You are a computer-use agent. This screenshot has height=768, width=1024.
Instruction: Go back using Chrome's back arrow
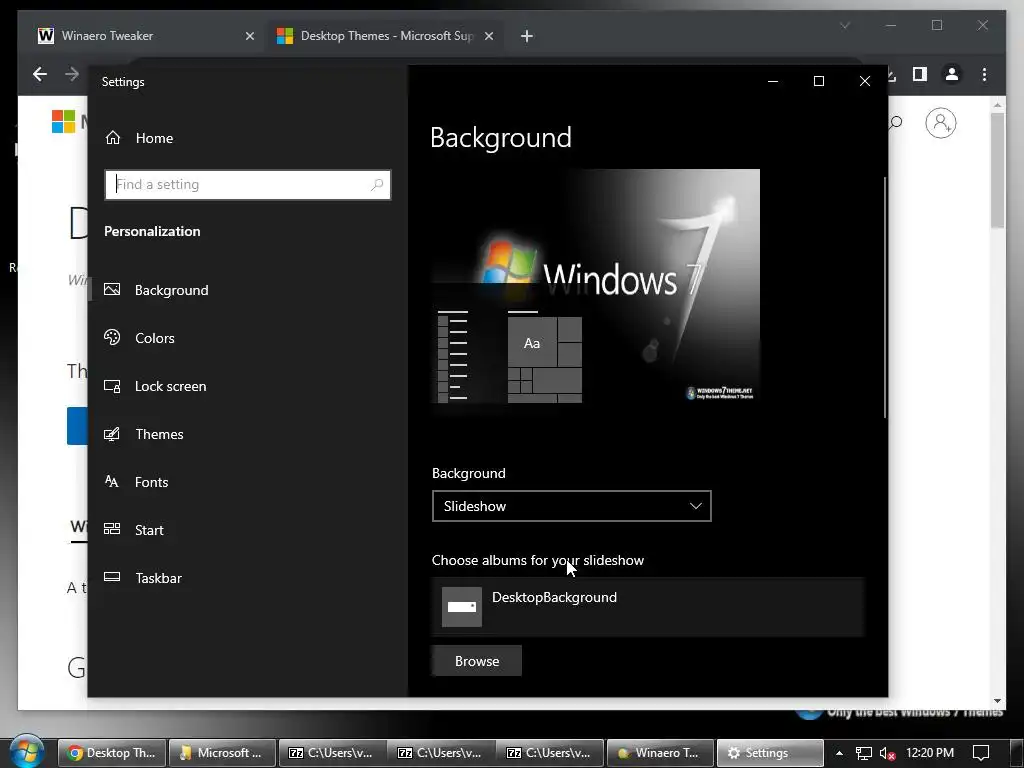tap(40, 74)
